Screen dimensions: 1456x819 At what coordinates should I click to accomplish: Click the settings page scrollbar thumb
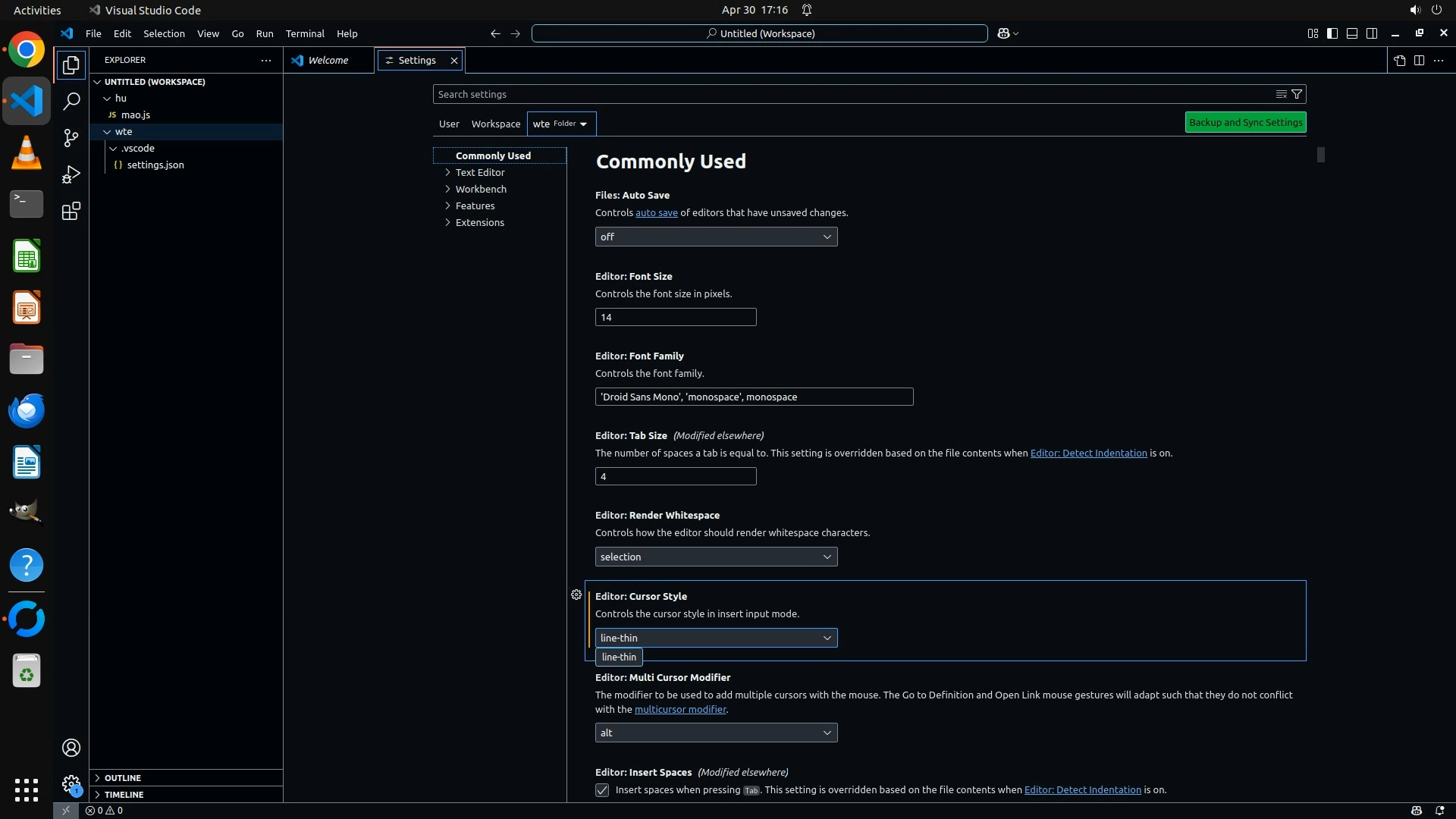click(x=1320, y=155)
